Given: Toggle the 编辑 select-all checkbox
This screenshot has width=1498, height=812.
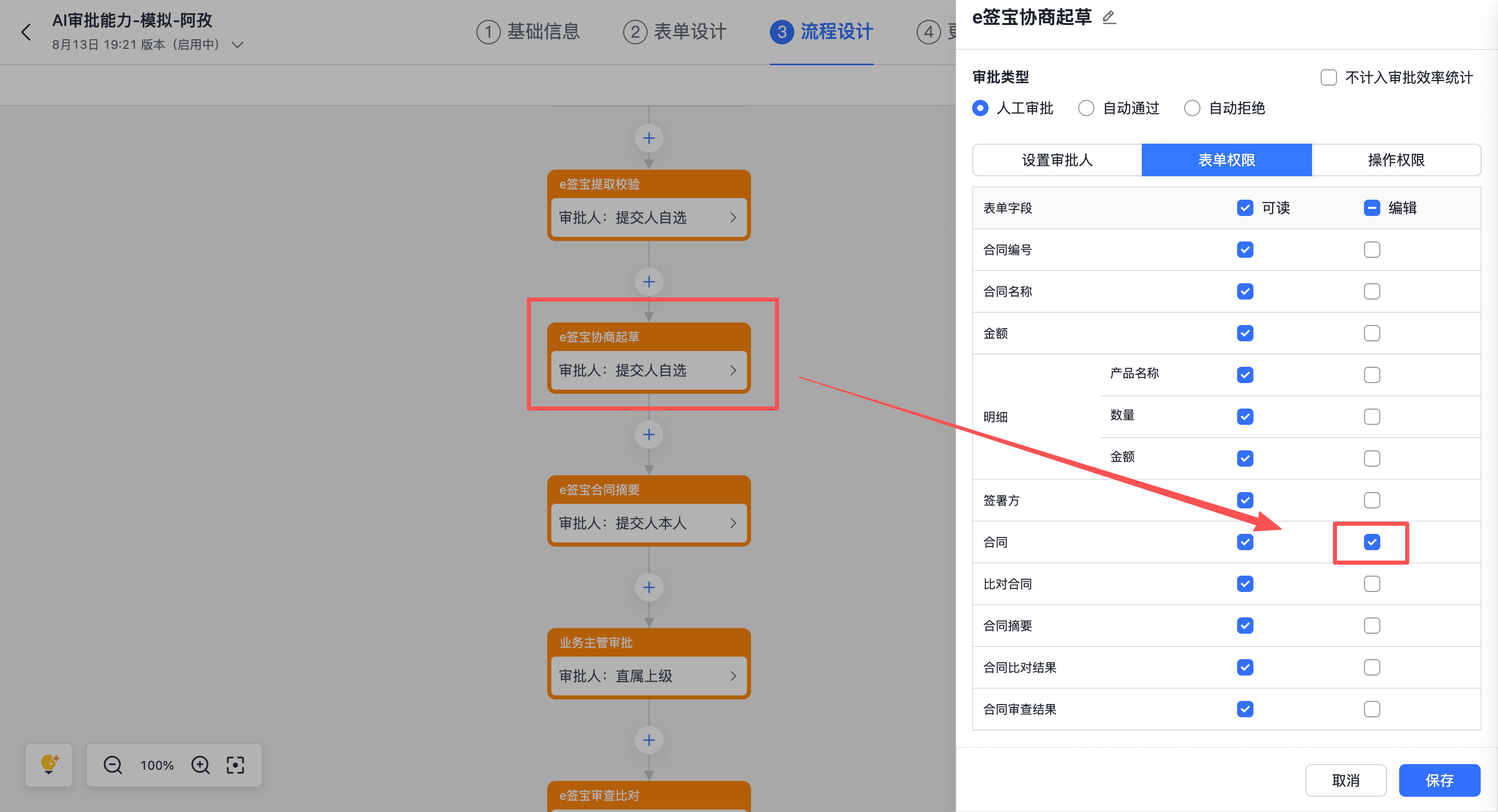Looking at the screenshot, I should tap(1372, 208).
